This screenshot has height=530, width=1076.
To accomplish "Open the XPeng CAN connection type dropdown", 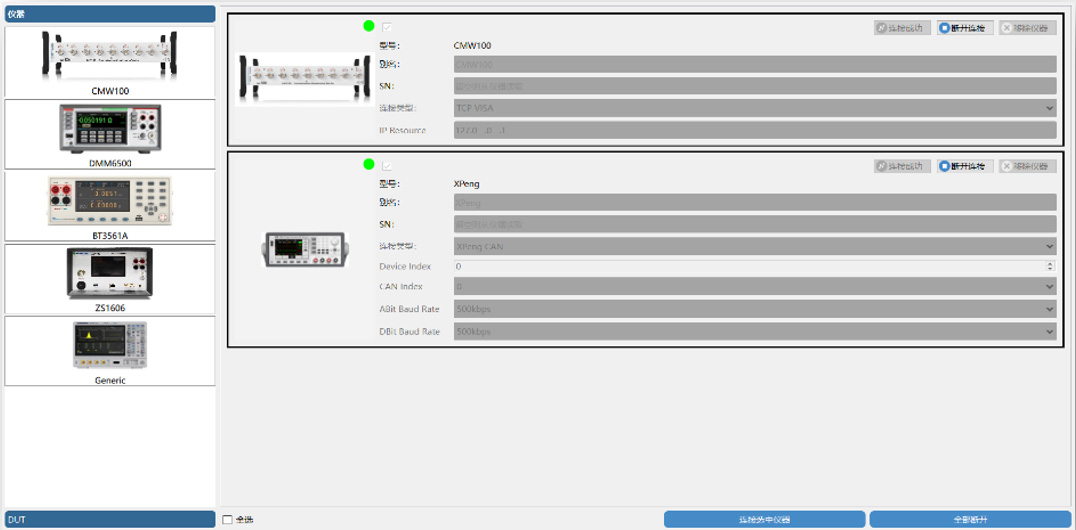I will [x=755, y=246].
